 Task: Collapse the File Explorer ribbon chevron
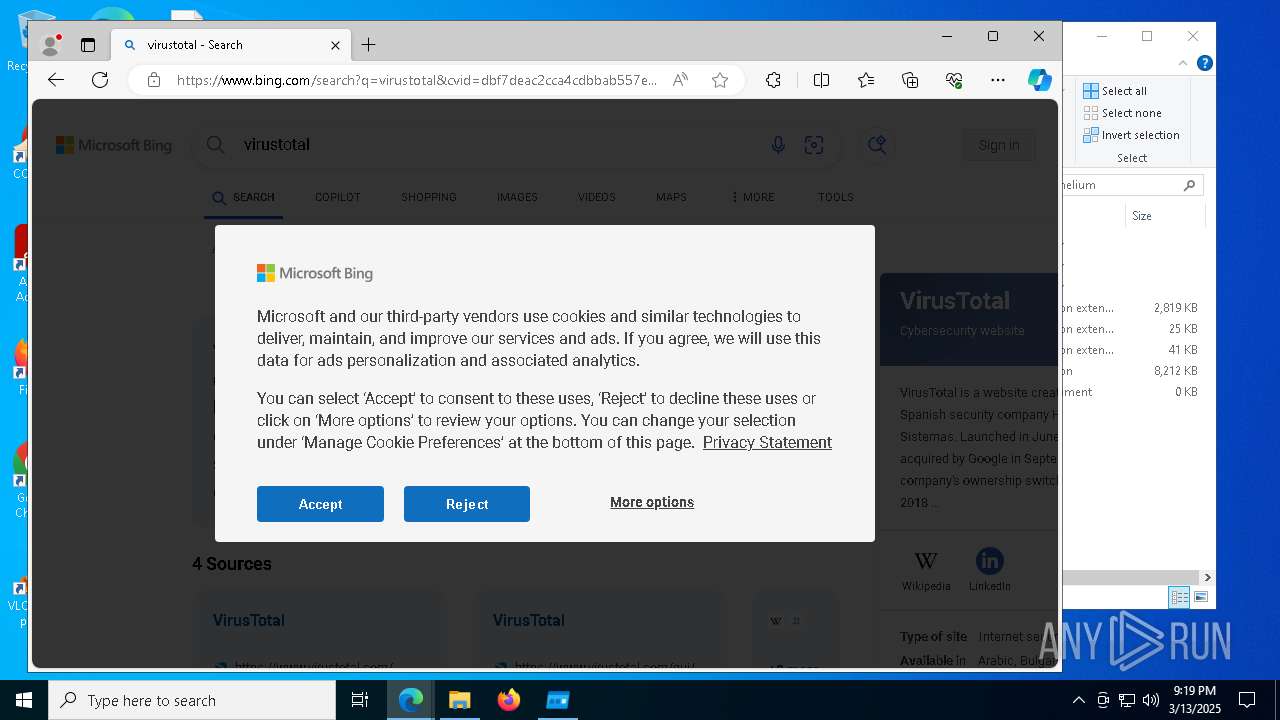(1183, 63)
